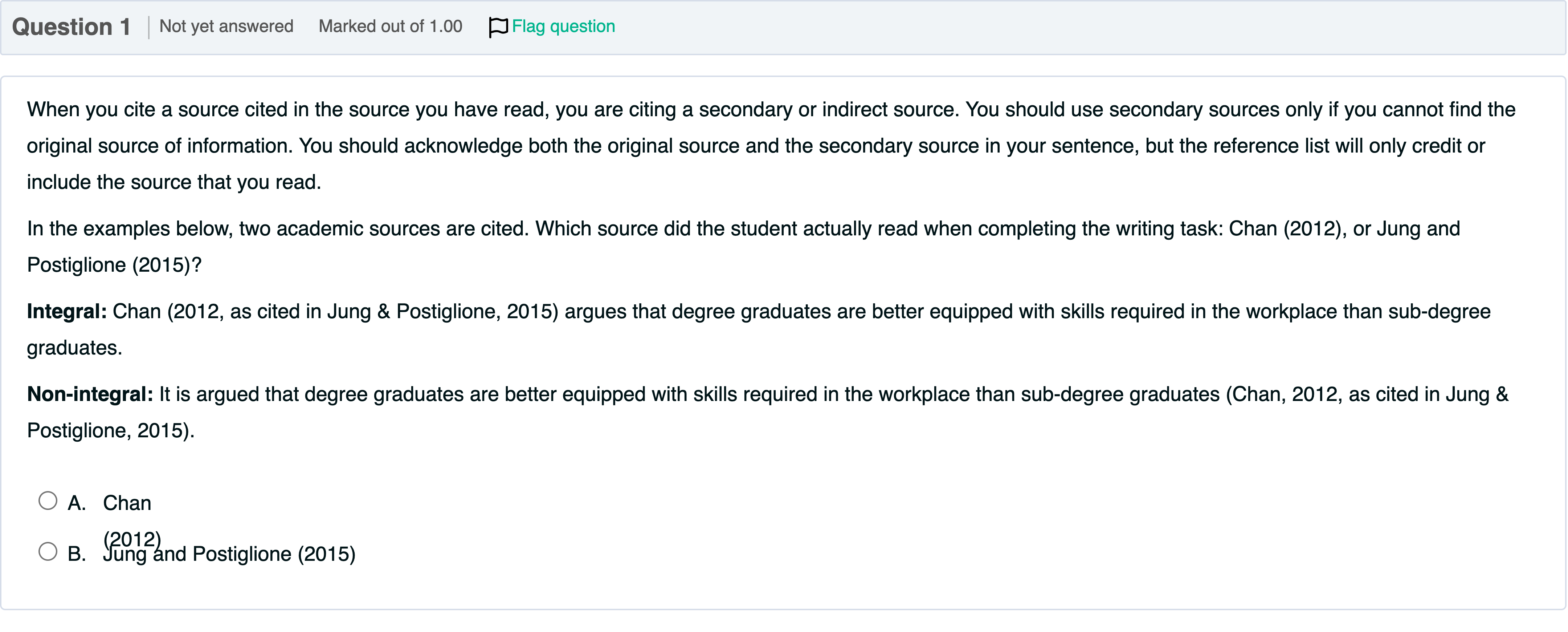1568x632 pixels.
Task: Click the sentence 'Chan (2012, as cited in Jung'
Action: (335, 312)
